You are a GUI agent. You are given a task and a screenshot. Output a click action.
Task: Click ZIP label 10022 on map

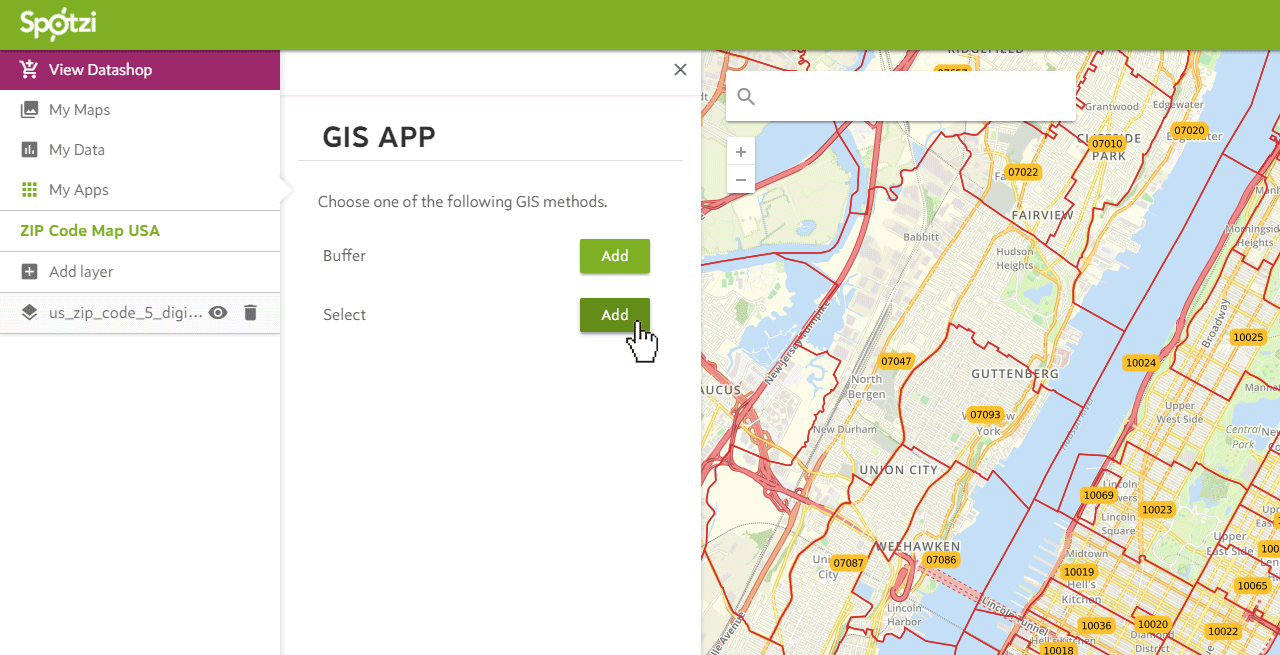click(1222, 631)
